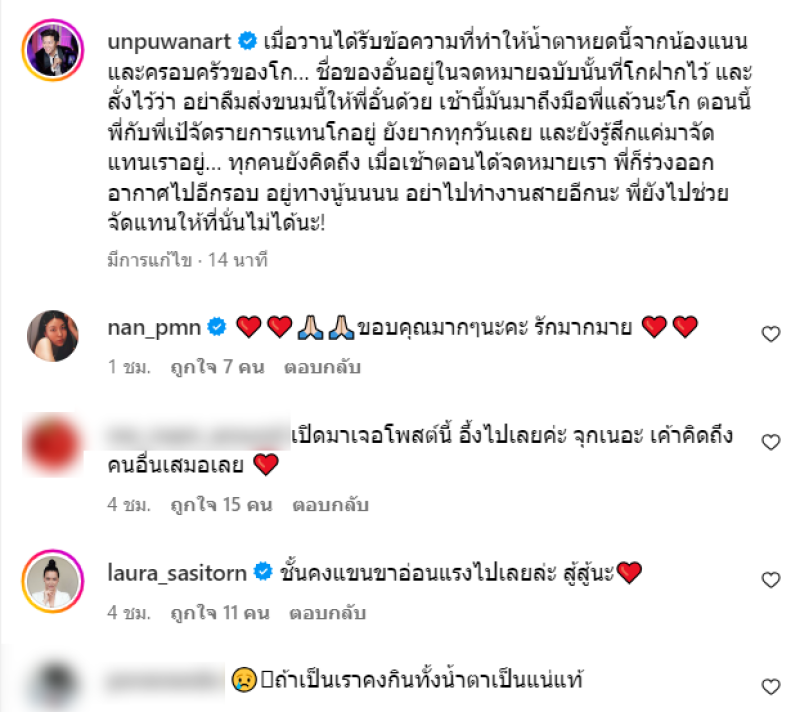
Task: Like the crying emoji comment with heart
Action: [770, 686]
